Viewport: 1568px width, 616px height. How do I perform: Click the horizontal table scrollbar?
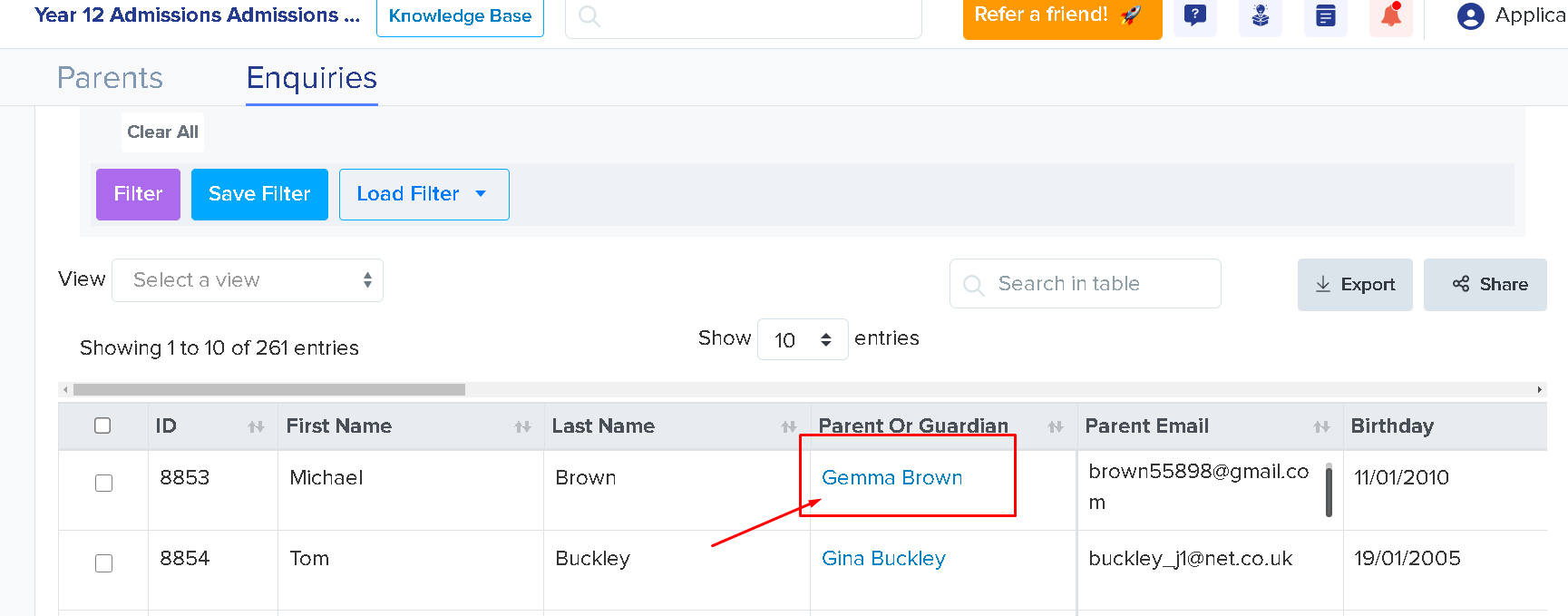pyautogui.click(x=269, y=389)
